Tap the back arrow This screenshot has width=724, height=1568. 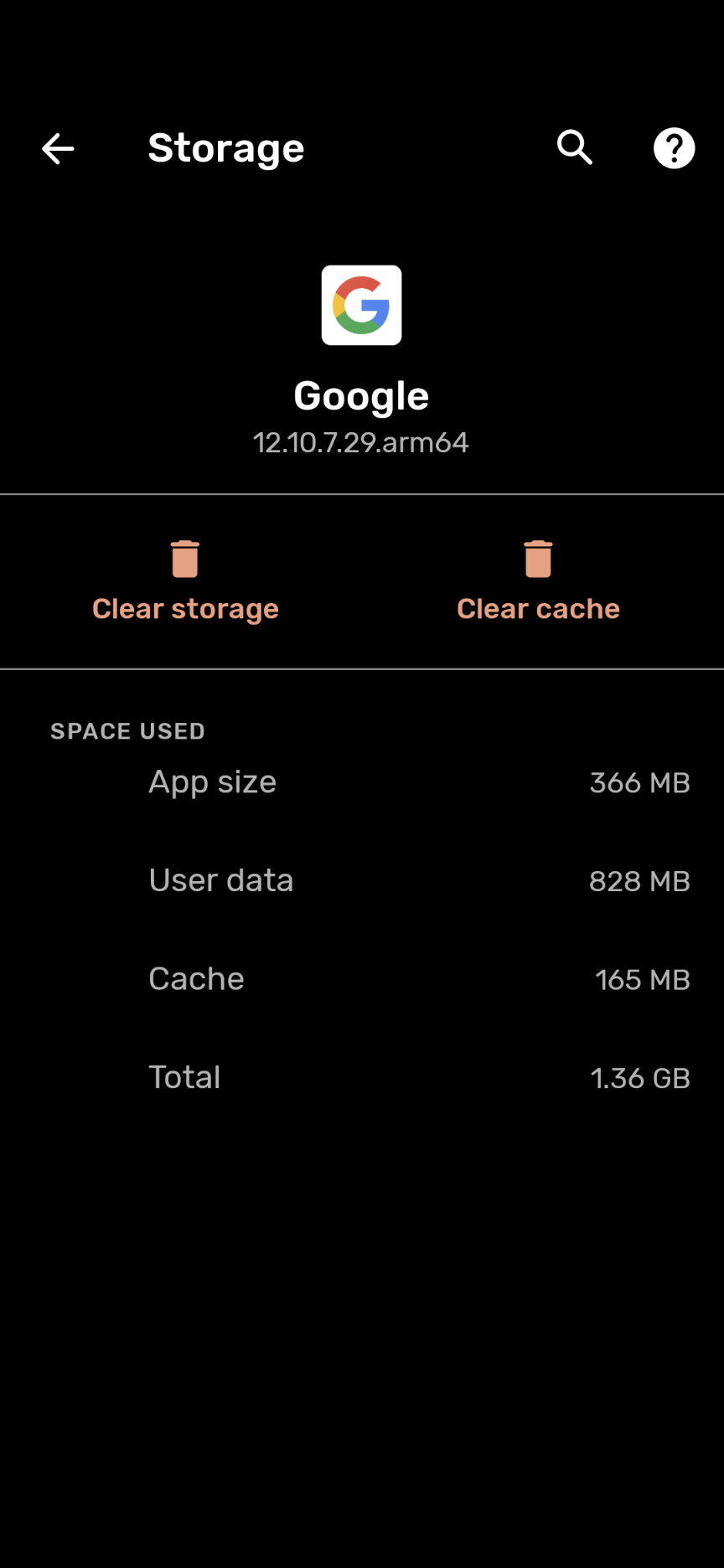click(x=58, y=149)
